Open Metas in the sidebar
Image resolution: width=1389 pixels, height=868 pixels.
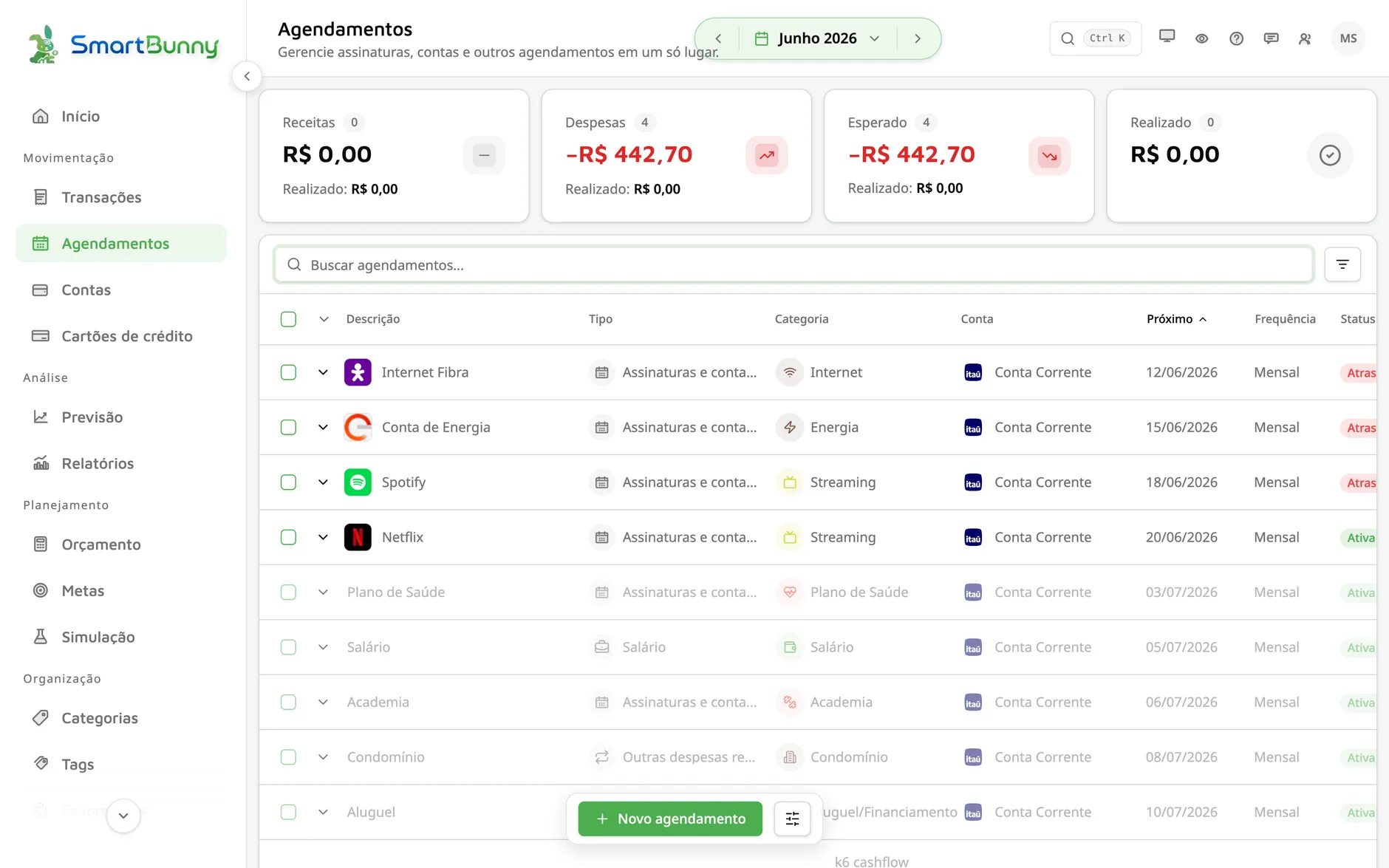121,590
